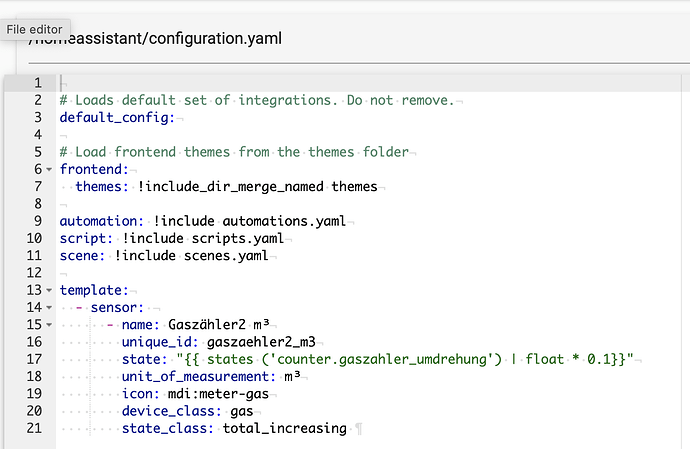Viewport: 690px width, 449px height.
Task: Select line number 21 in the gutter
Action: pyautogui.click(x=34, y=428)
